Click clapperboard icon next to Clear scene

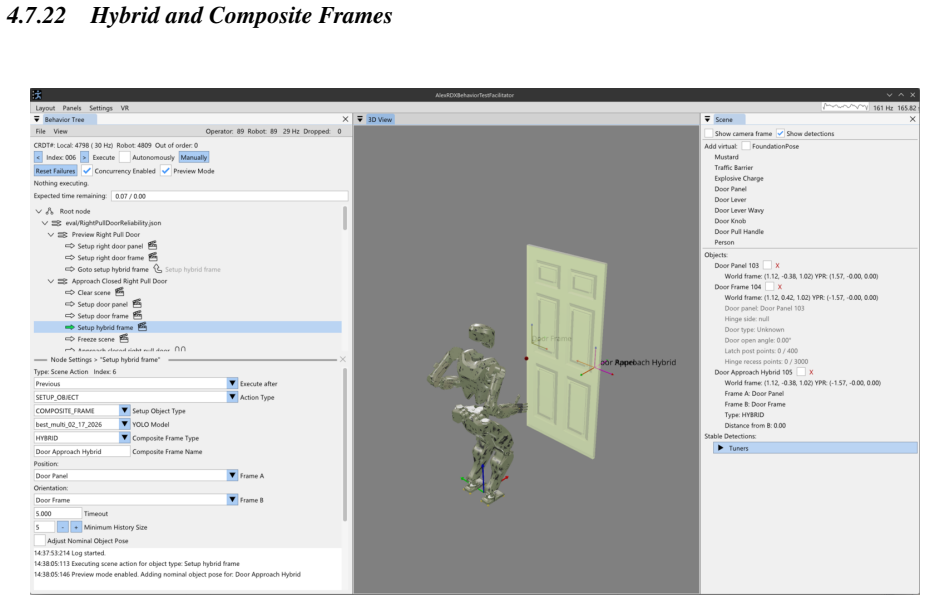[x=120, y=292]
